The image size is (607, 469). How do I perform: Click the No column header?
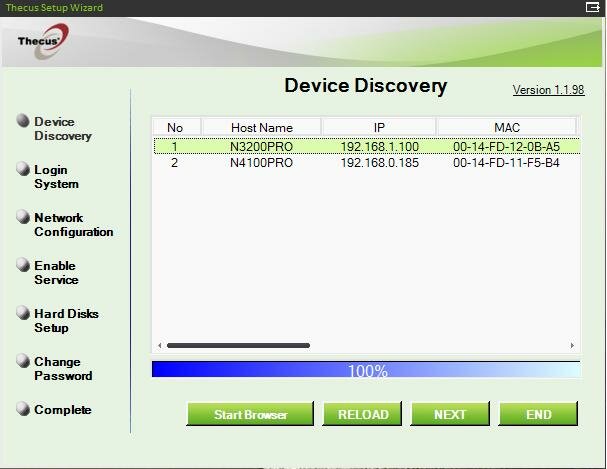[x=177, y=127]
